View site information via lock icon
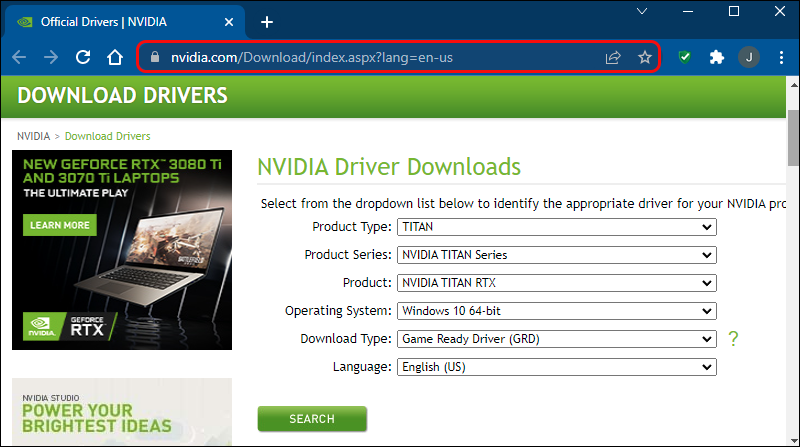 pyautogui.click(x=155, y=57)
